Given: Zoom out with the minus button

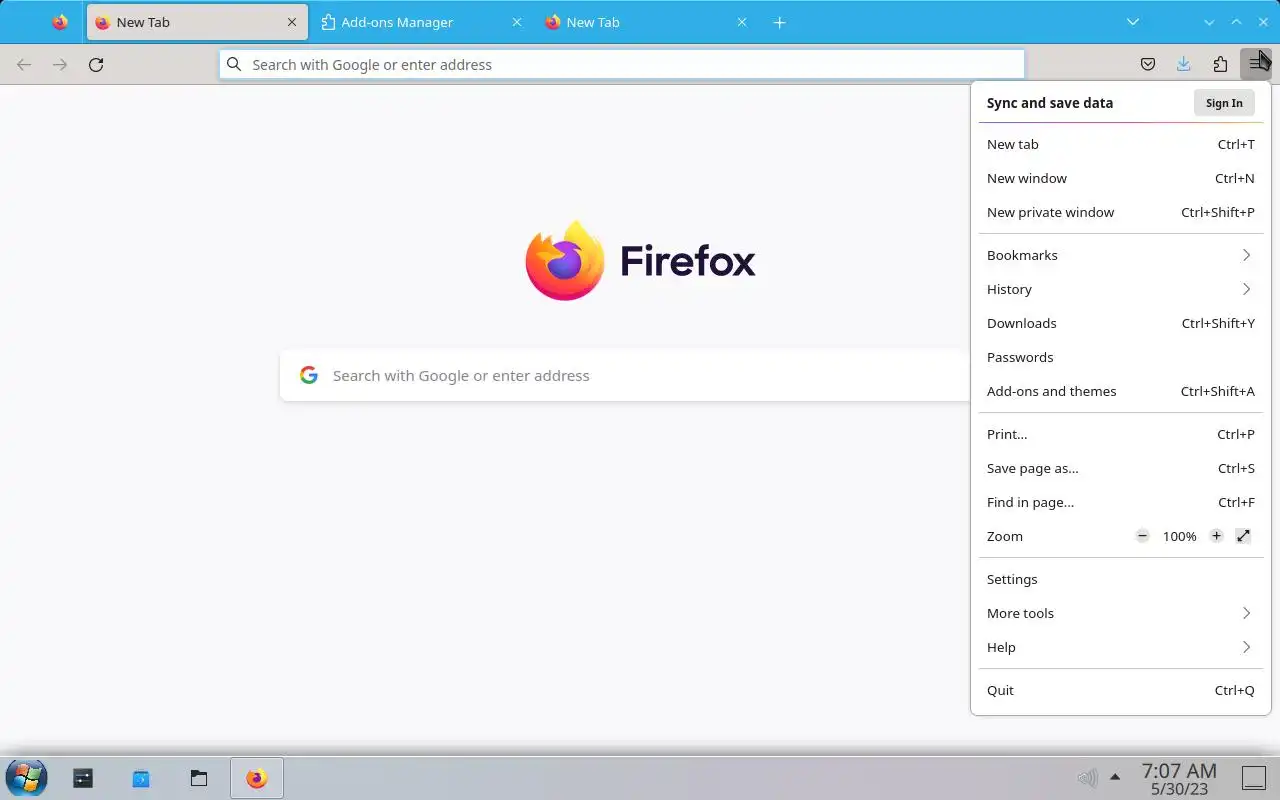Looking at the screenshot, I should [x=1142, y=536].
